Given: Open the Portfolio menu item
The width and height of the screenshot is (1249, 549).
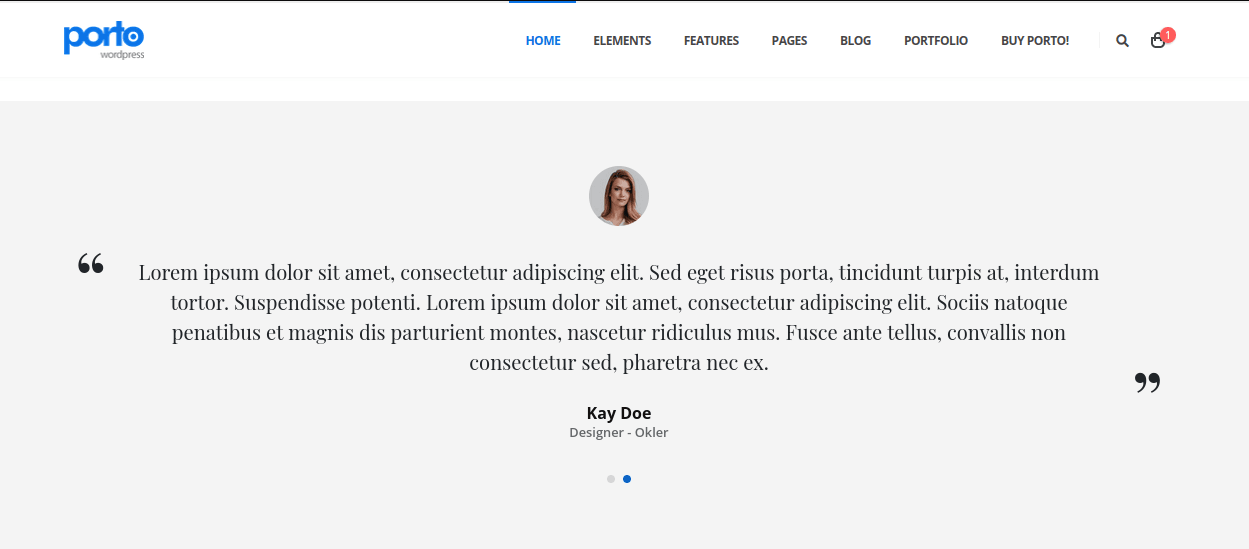Looking at the screenshot, I should click(935, 41).
